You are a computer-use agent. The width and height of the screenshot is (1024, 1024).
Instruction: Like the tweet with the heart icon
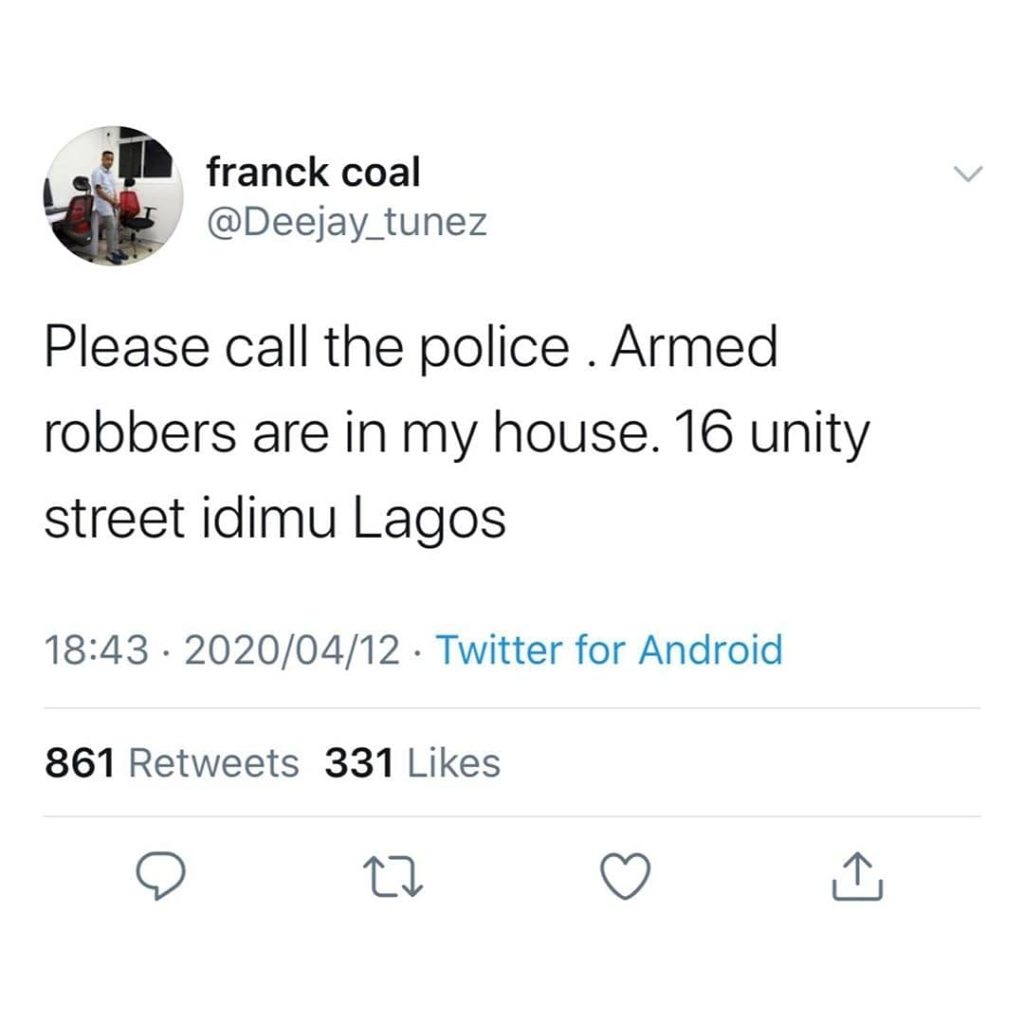628,878
